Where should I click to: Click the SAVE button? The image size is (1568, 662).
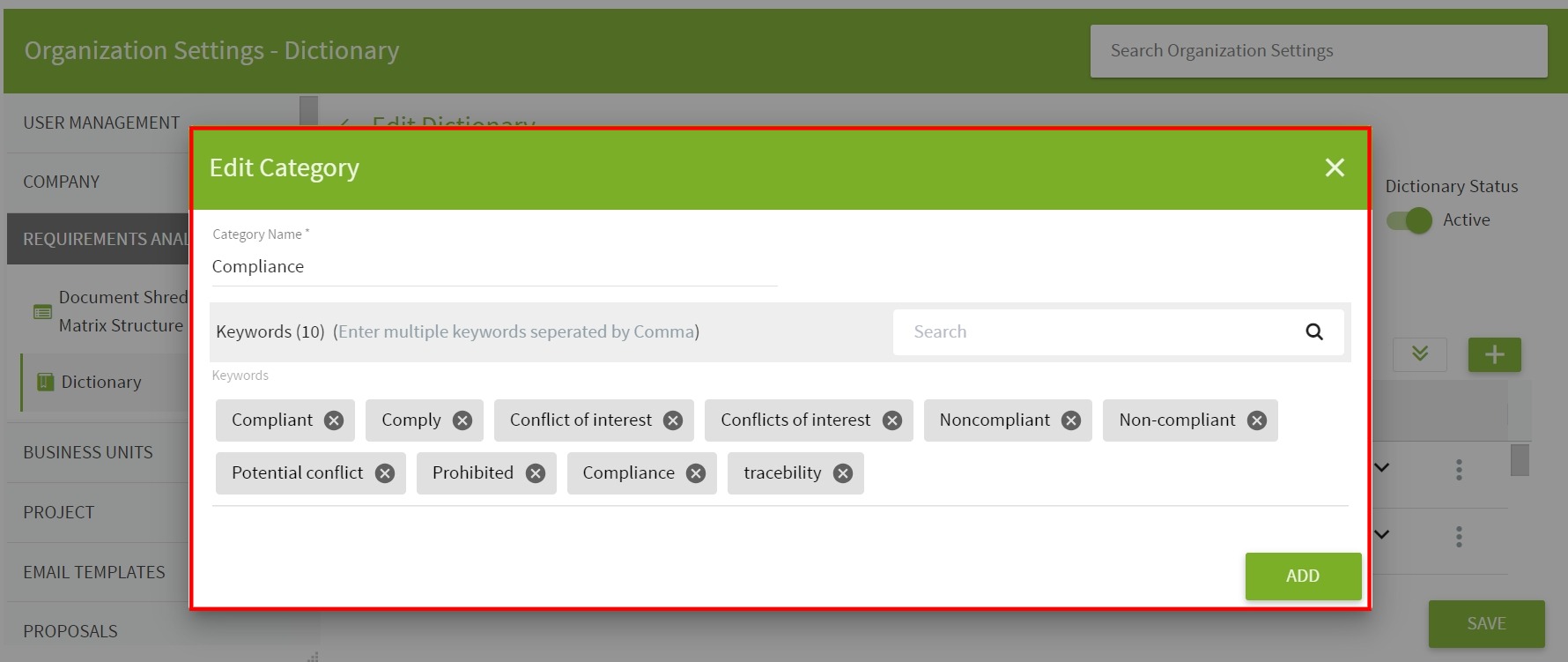coord(1486,623)
